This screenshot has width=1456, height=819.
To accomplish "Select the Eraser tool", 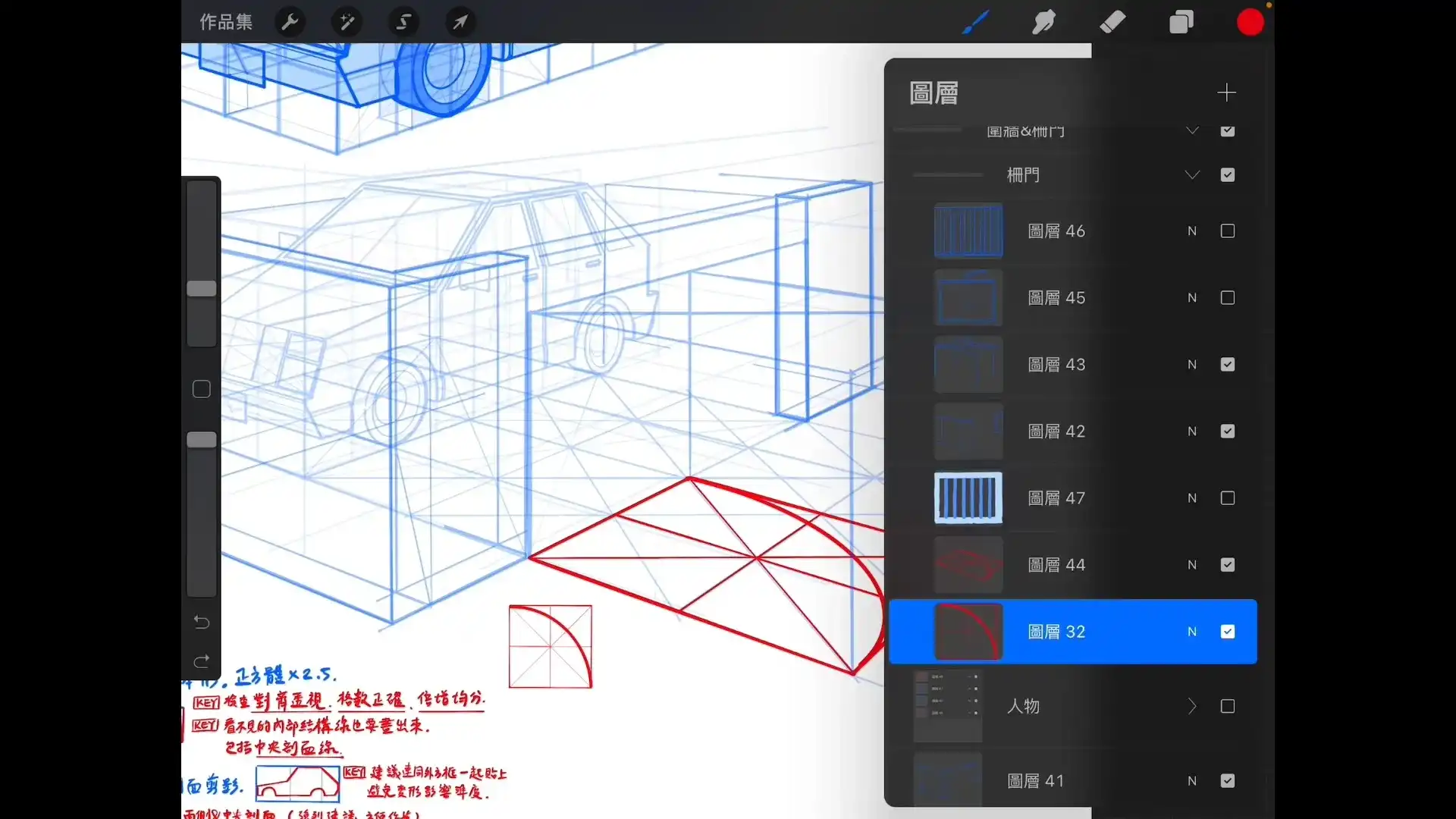I will tap(1112, 21).
